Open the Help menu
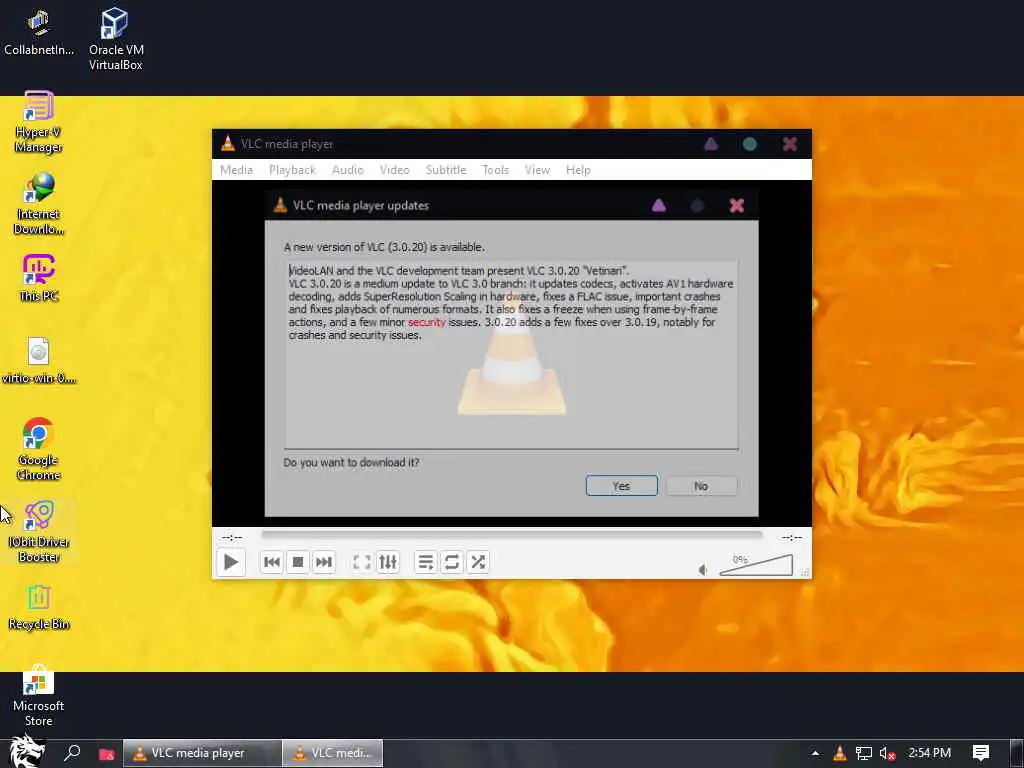This screenshot has width=1024, height=768. (578, 170)
